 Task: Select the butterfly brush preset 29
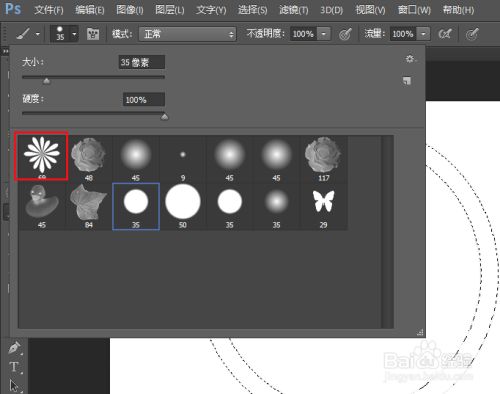323,206
